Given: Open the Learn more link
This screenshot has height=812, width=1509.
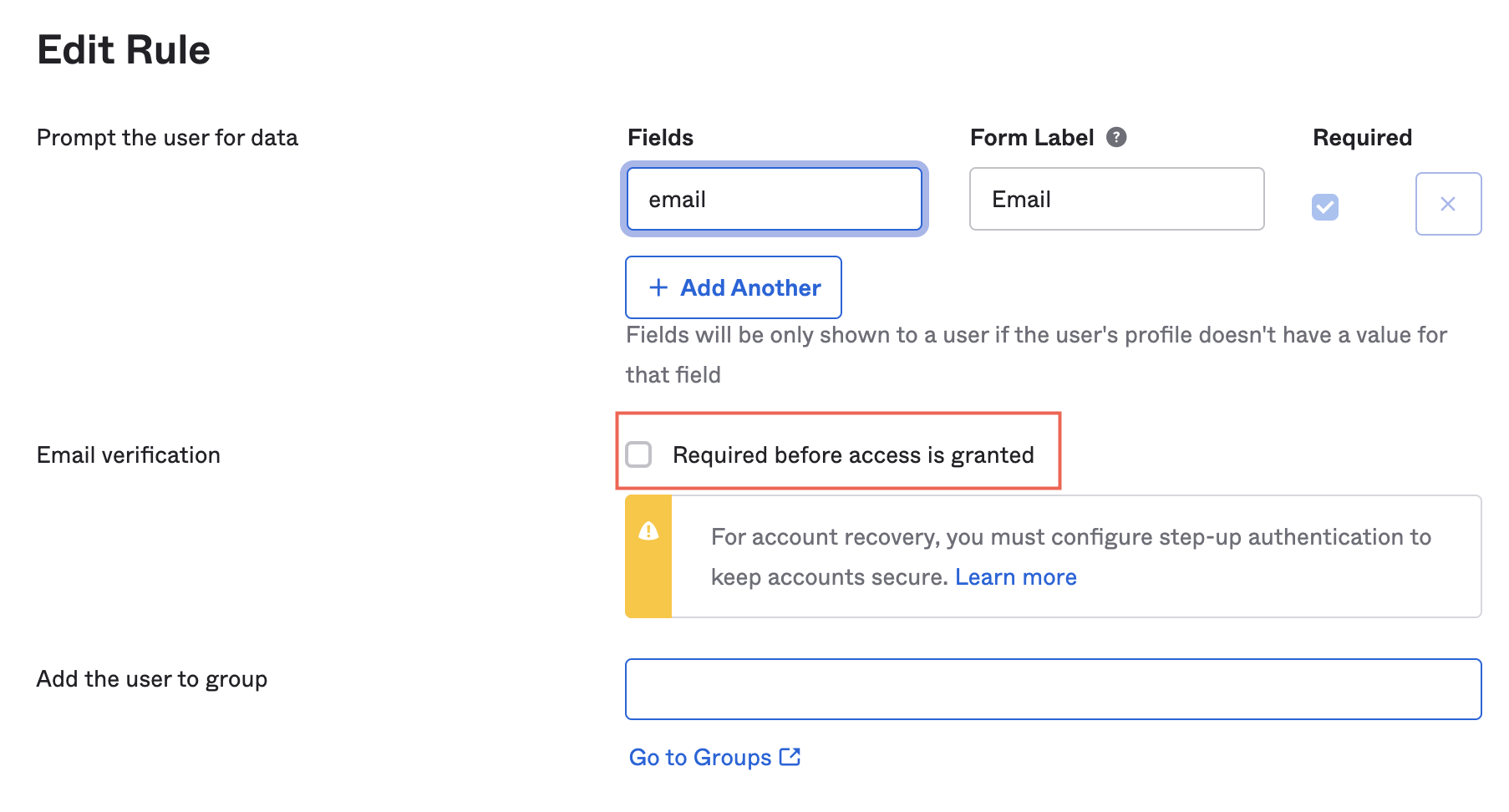Looking at the screenshot, I should [x=1015, y=577].
